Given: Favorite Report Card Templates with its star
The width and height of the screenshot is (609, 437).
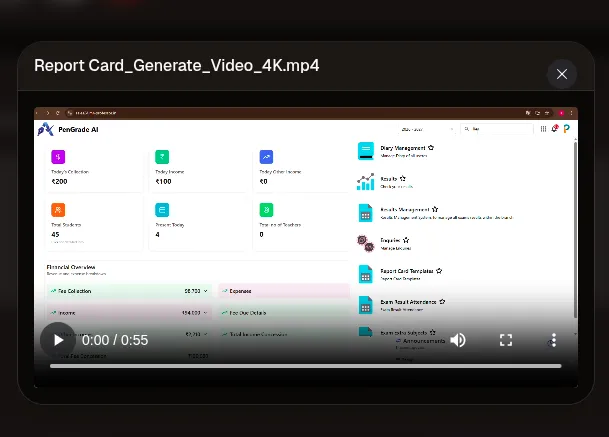Looking at the screenshot, I should click(x=439, y=271).
